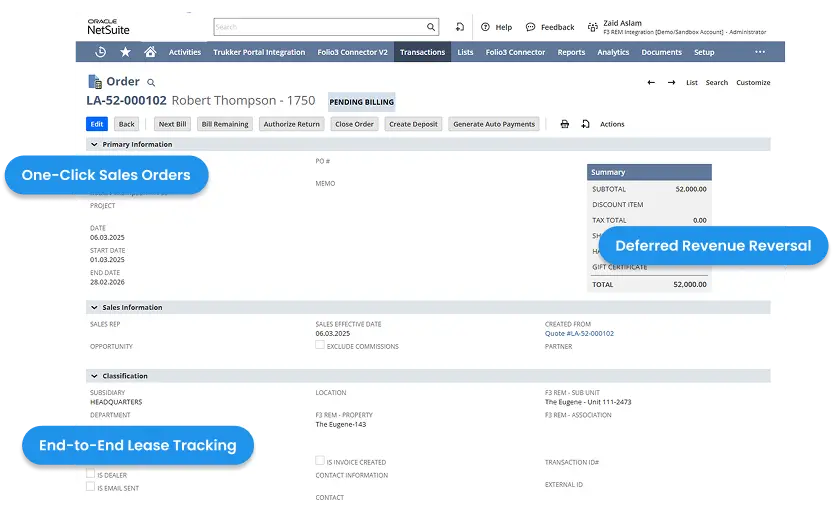The height and width of the screenshot is (517, 833).
Task: Open the Documents menu
Action: 661,52
